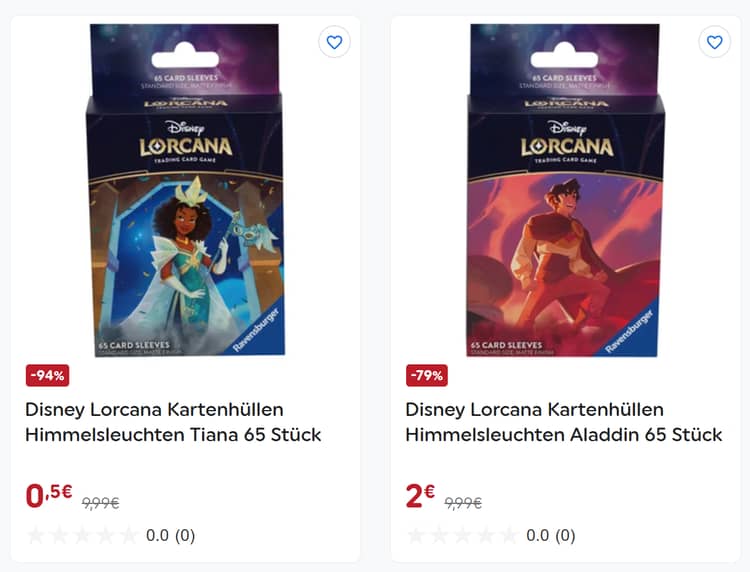Viewport: 750px width, 572px height.
Task: Open Kartenhüllen Himmelsleuchten Tiana product title
Action: 173,422
